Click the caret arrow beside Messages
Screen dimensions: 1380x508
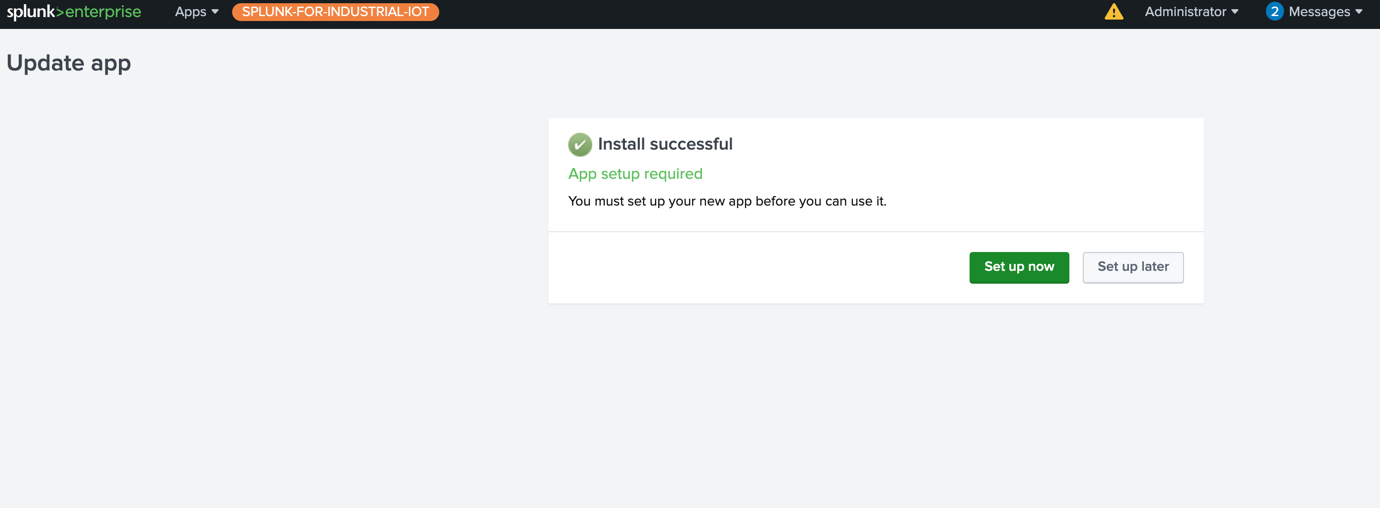pyautogui.click(x=1359, y=12)
